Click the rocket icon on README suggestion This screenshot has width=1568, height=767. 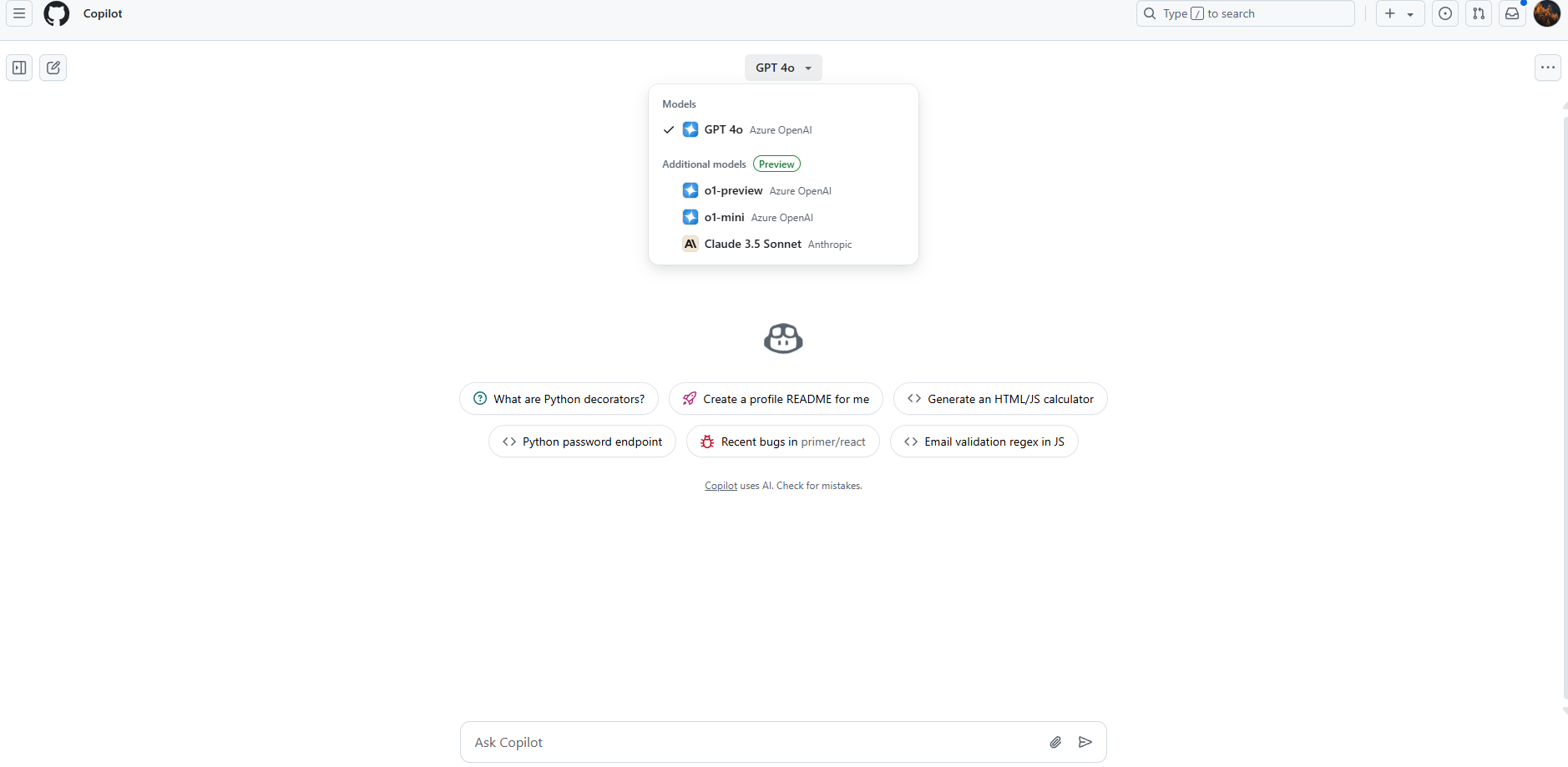click(690, 399)
